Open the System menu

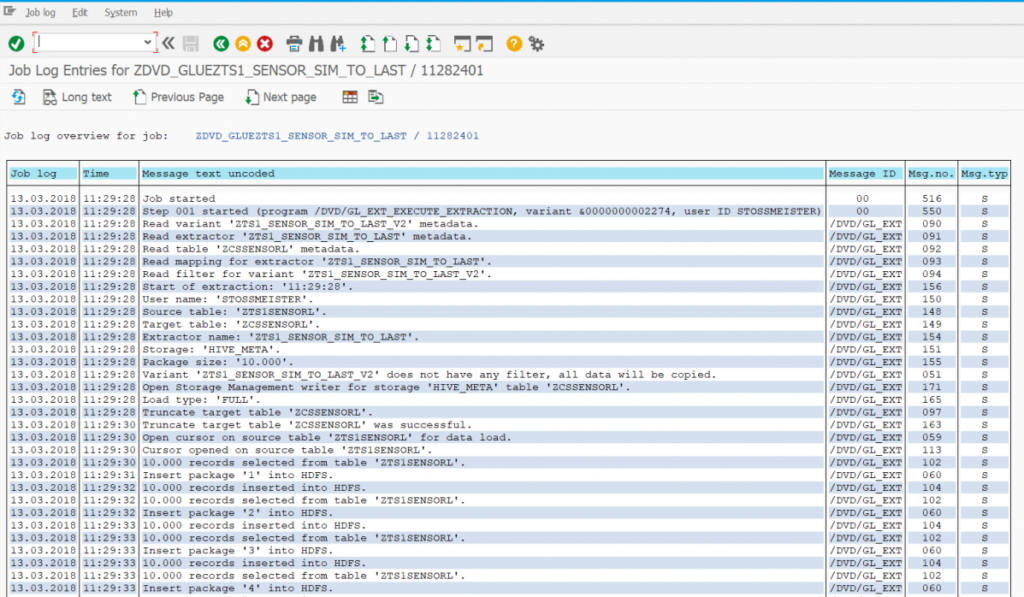(x=121, y=12)
